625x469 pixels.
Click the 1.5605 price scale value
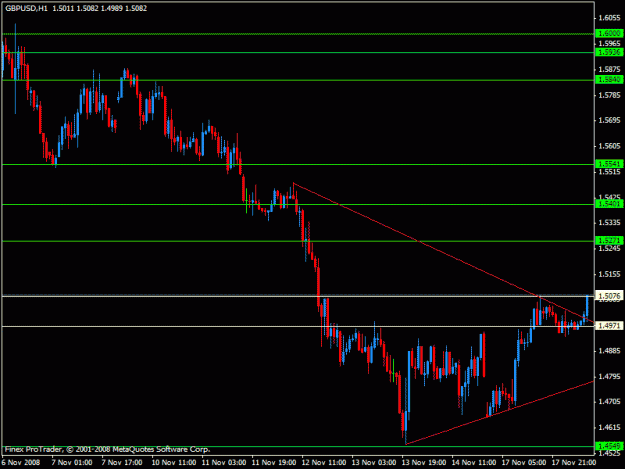tap(609, 146)
